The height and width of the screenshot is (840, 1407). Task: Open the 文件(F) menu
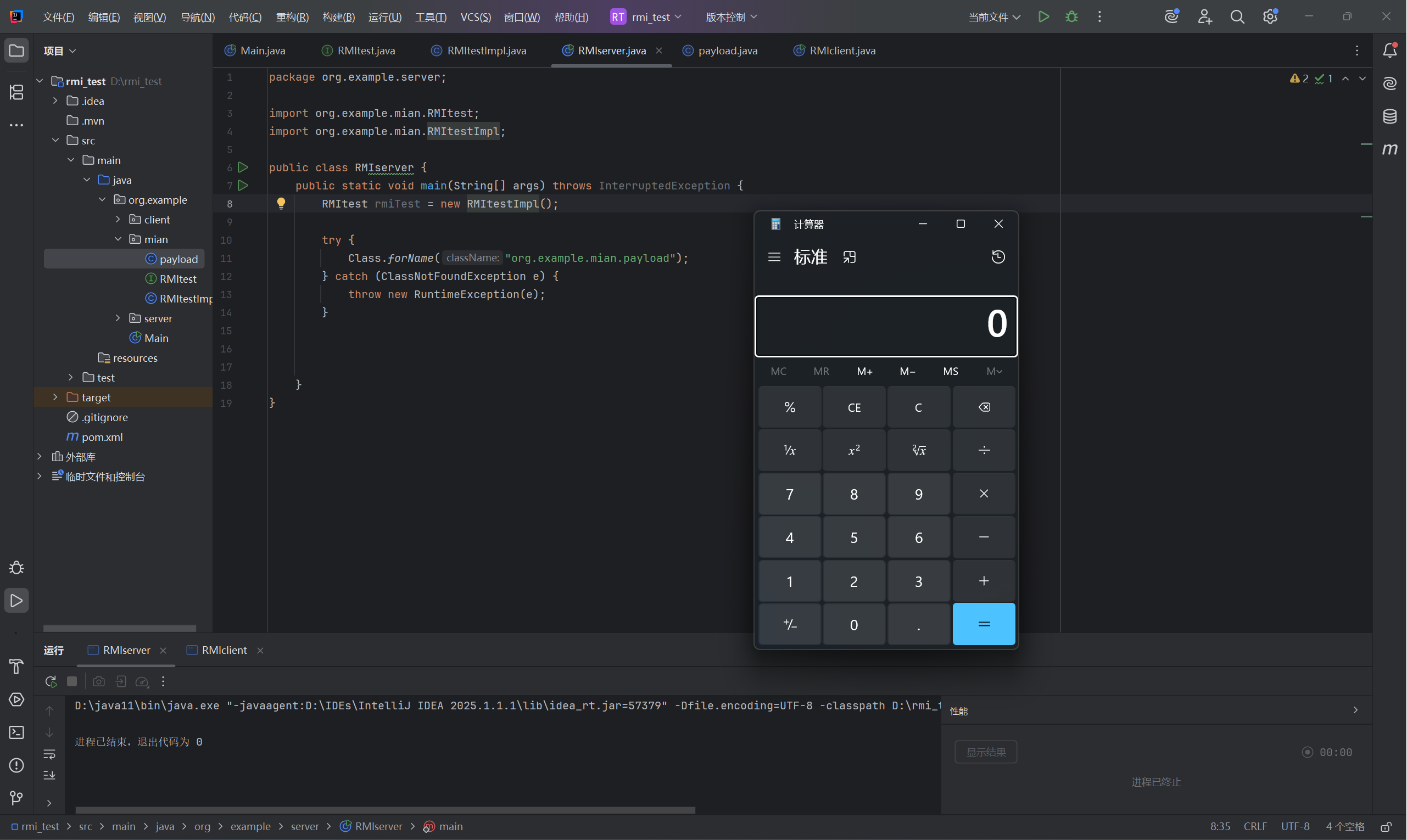(x=58, y=17)
